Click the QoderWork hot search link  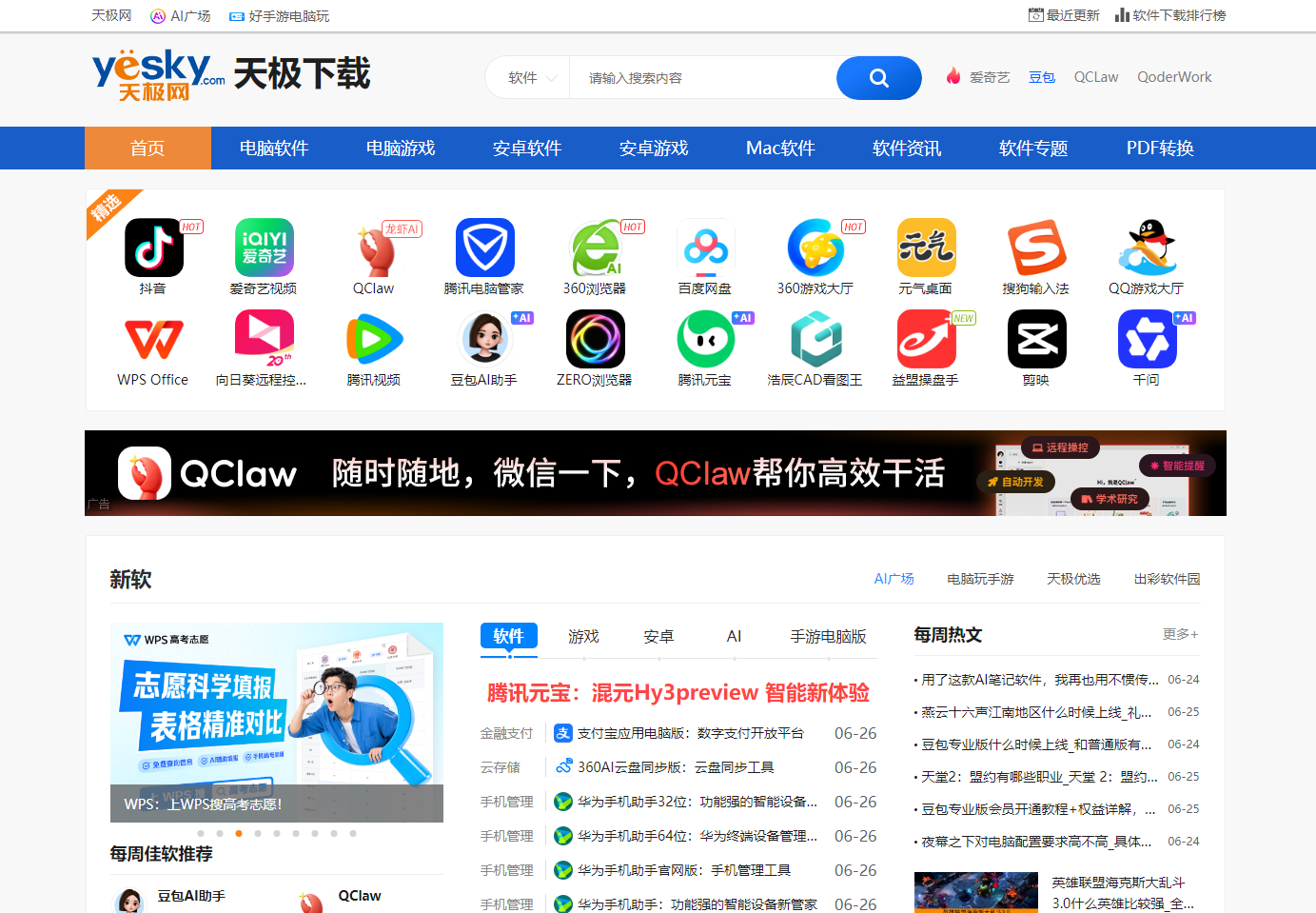1174,77
